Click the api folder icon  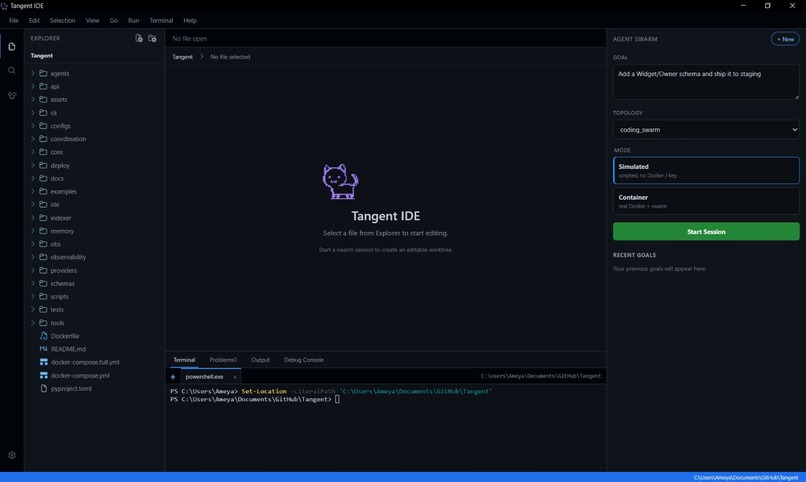tap(43, 86)
